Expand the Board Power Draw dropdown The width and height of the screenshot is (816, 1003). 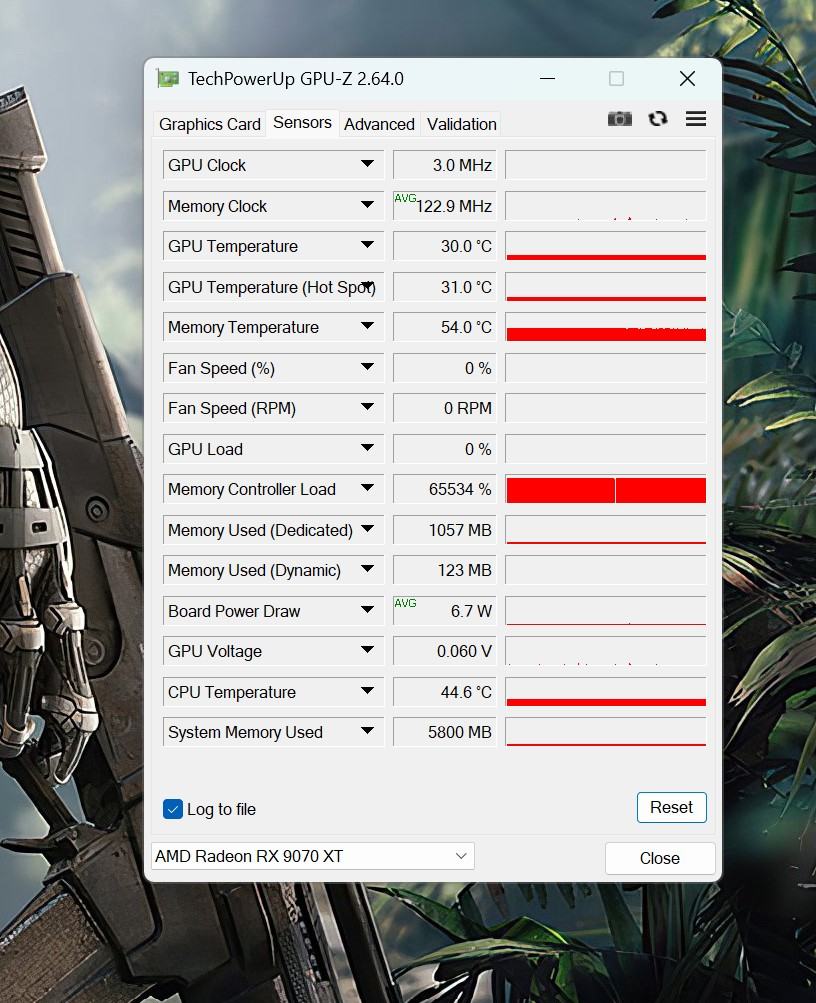pyautogui.click(x=367, y=610)
